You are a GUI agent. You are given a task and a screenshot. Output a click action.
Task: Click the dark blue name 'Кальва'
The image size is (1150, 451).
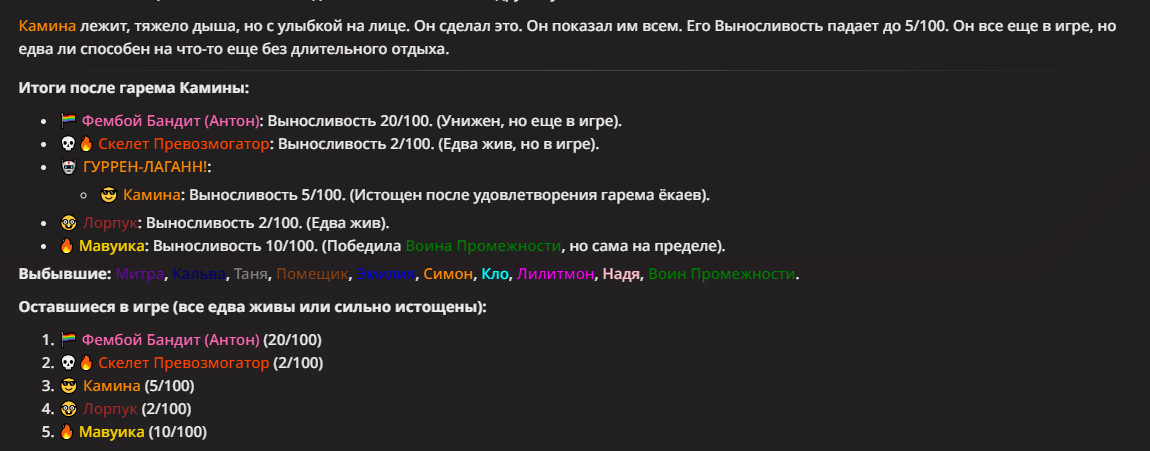[199, 274]
